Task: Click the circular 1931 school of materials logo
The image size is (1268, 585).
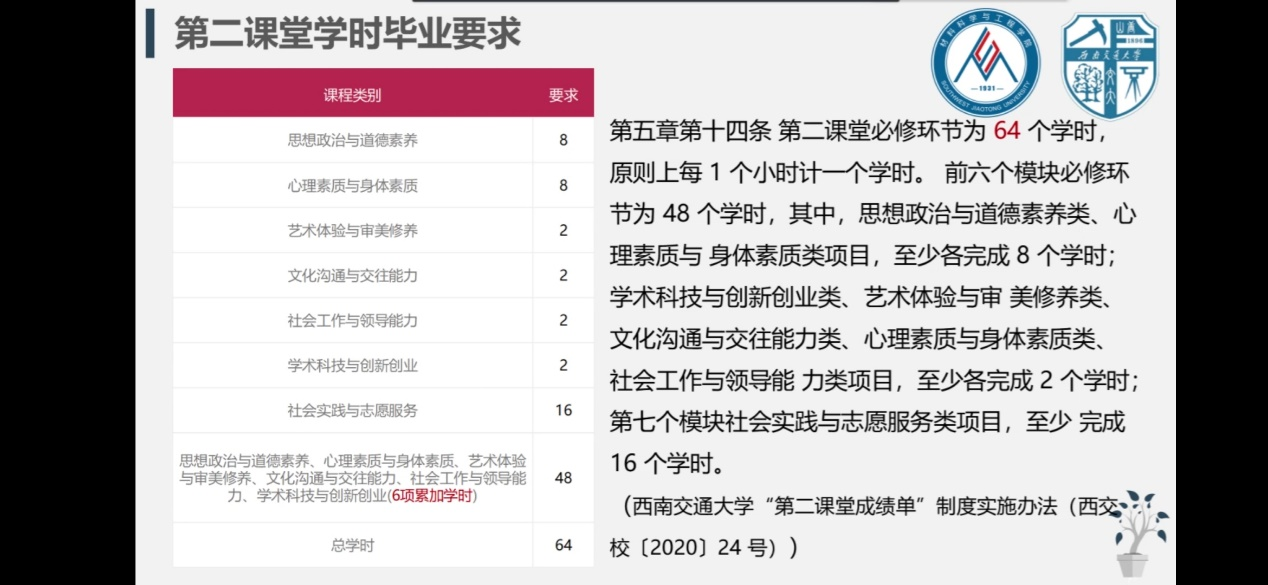Action: point(985,63)
